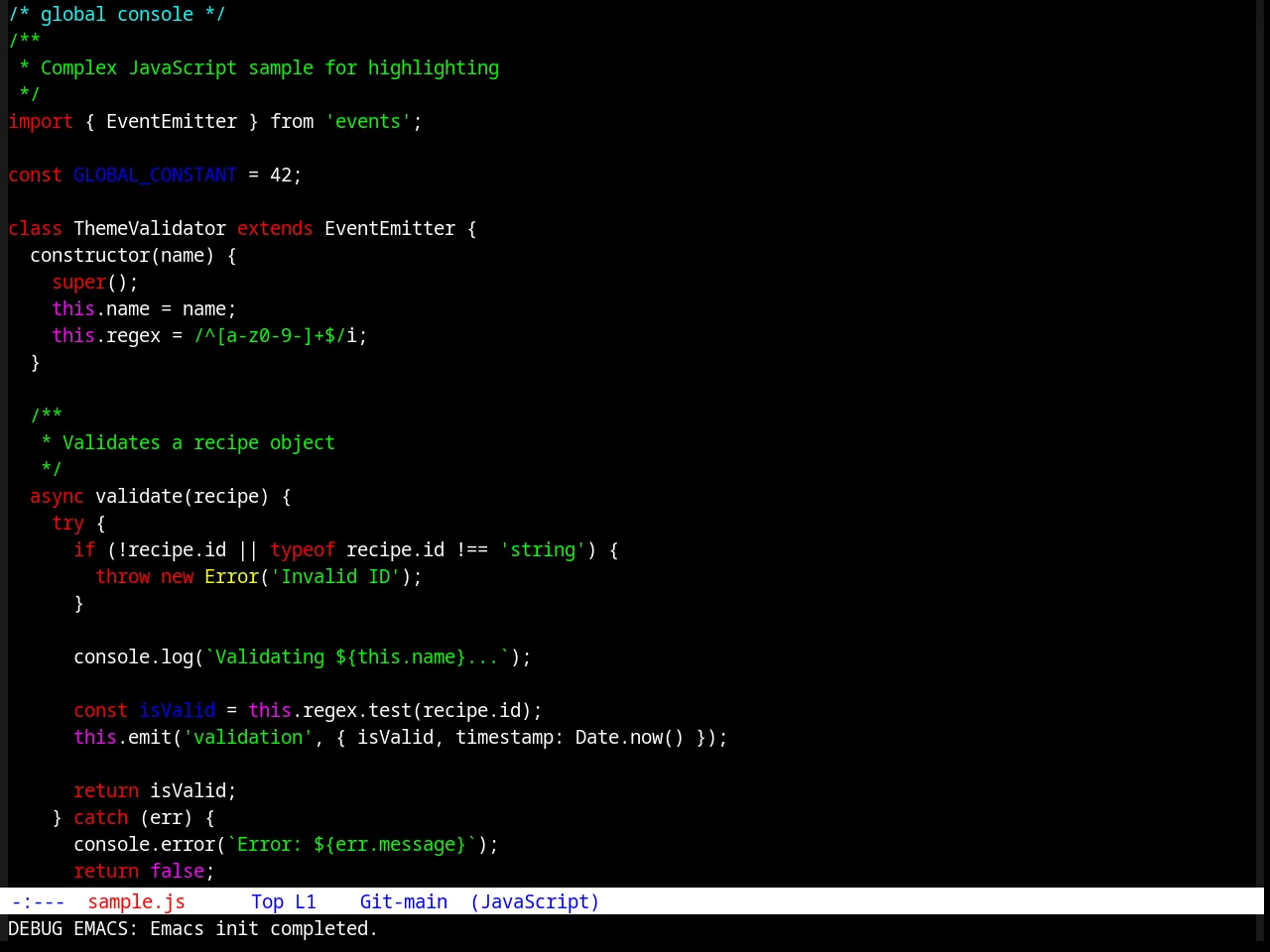Click 'Date.now()' in the emit line
This screenshot has width=1270, height=952.
pyautogui.click(x=630, y=737)
